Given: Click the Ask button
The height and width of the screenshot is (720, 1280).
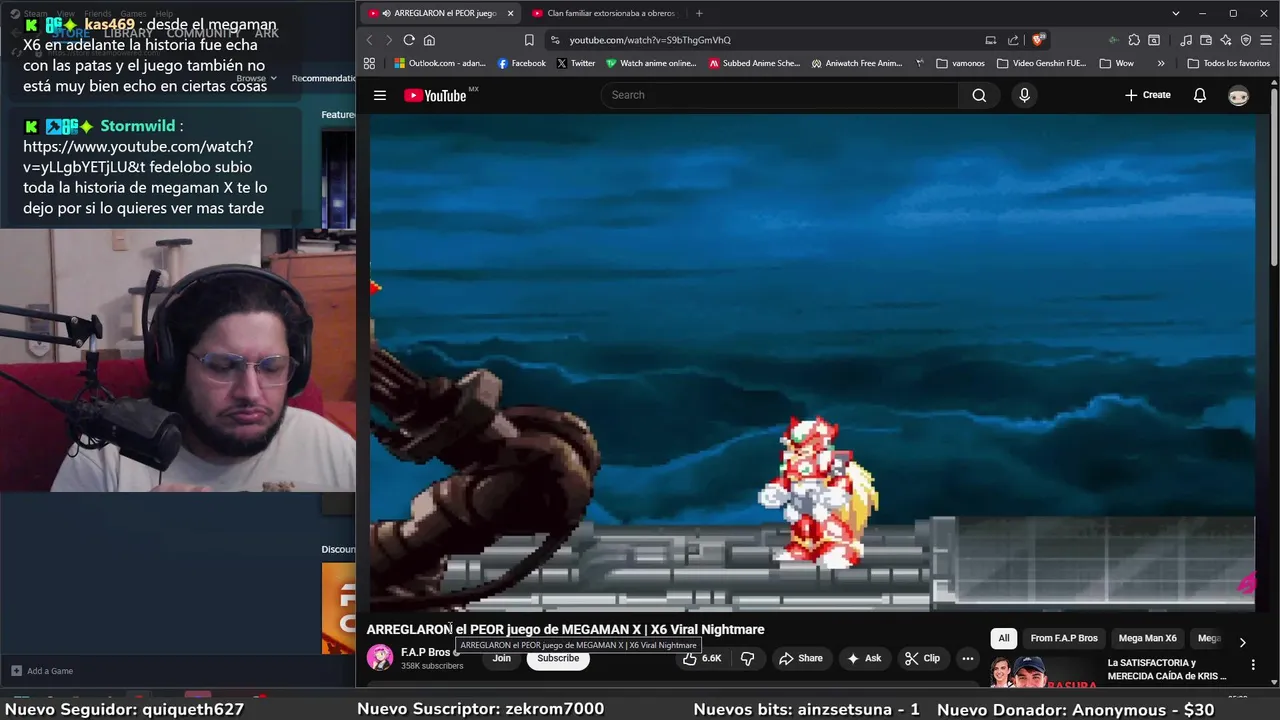Looking at the screenshot, I should [x=864, y=658].
